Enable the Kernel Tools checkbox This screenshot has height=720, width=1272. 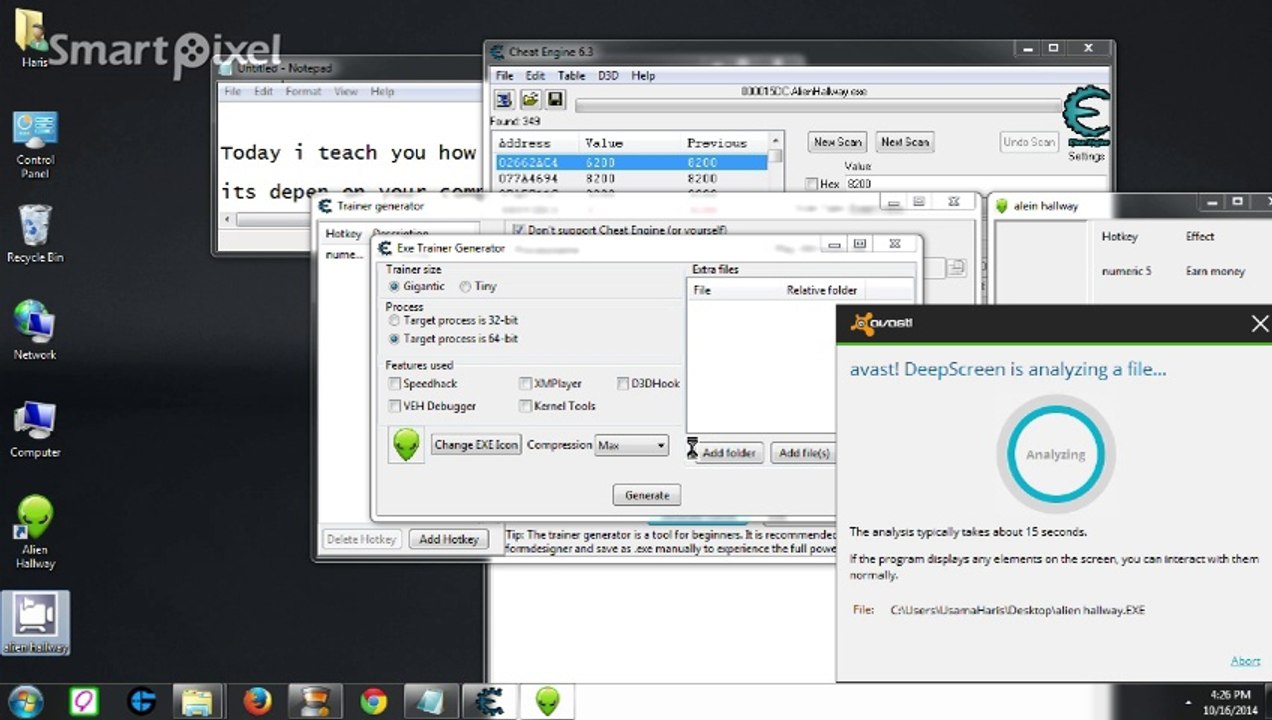(525, 406)
